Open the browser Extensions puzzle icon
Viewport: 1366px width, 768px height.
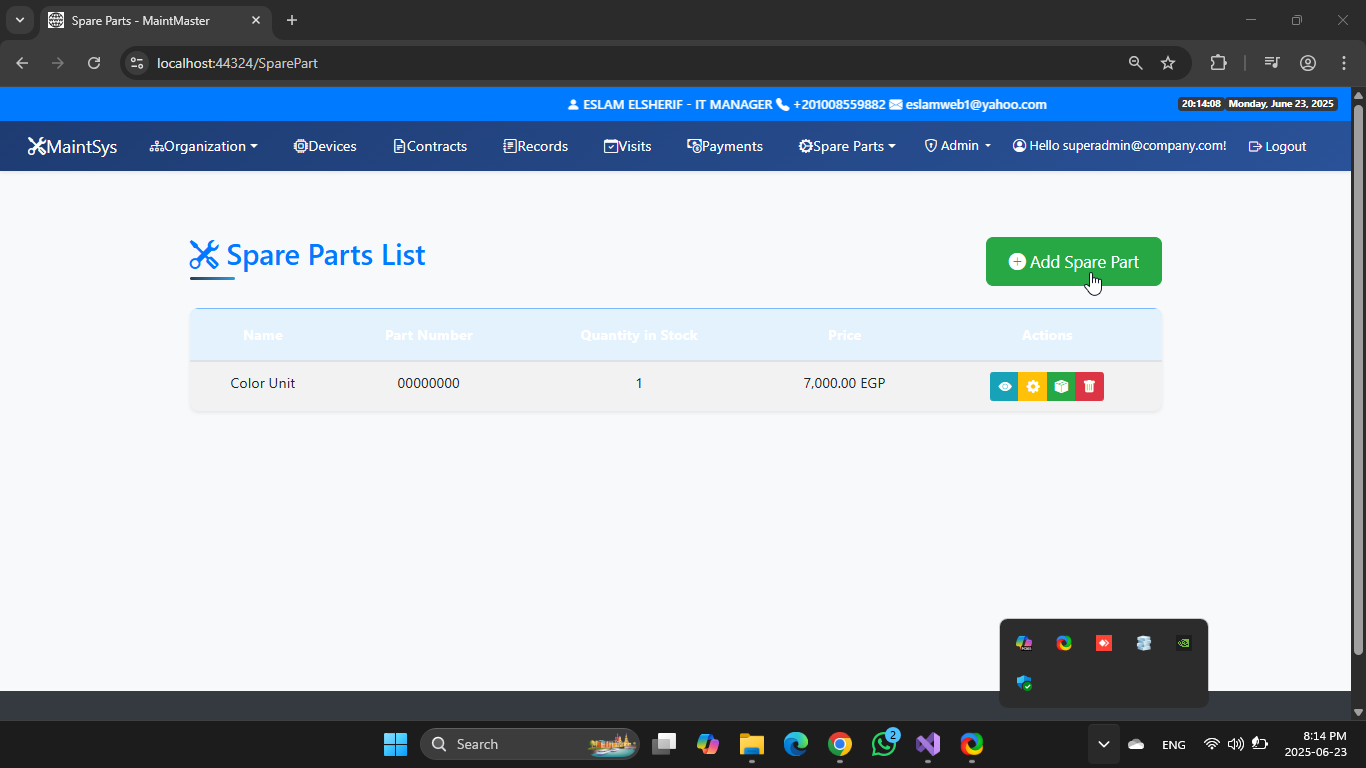click(x=1218, y=63)
